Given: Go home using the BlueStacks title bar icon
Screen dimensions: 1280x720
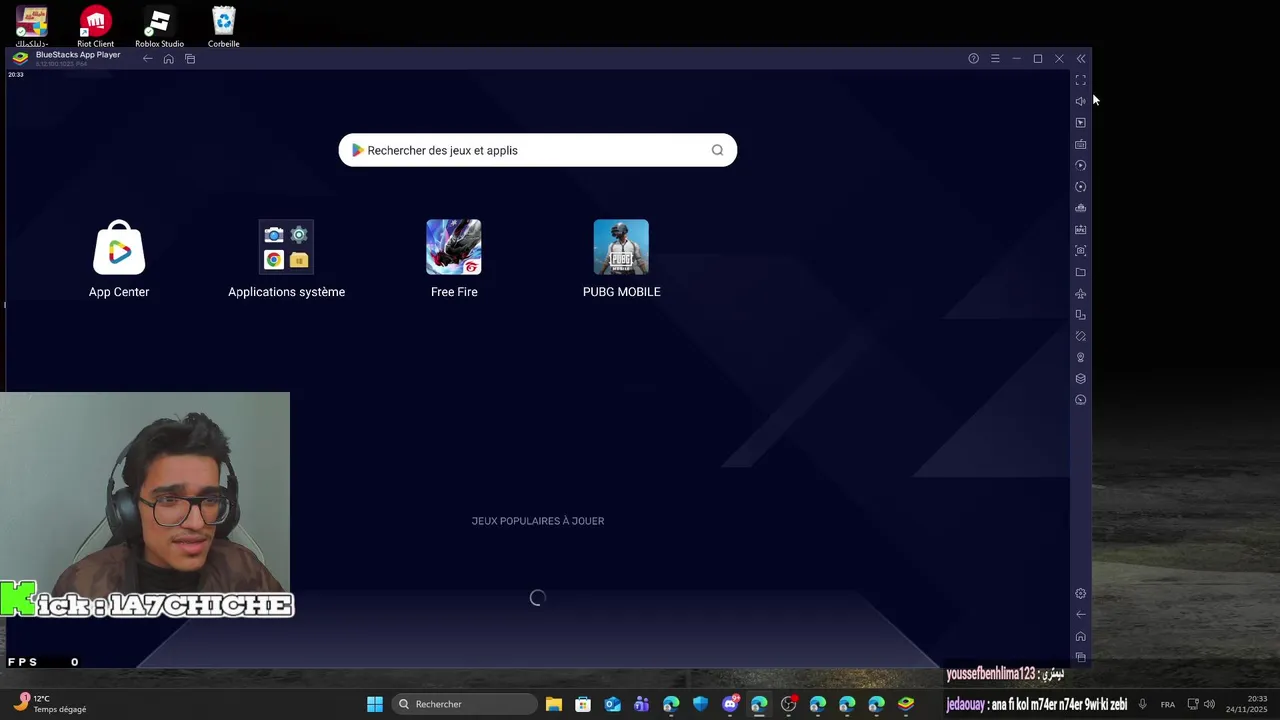Looking at the screenshot, I should [168, 59].
